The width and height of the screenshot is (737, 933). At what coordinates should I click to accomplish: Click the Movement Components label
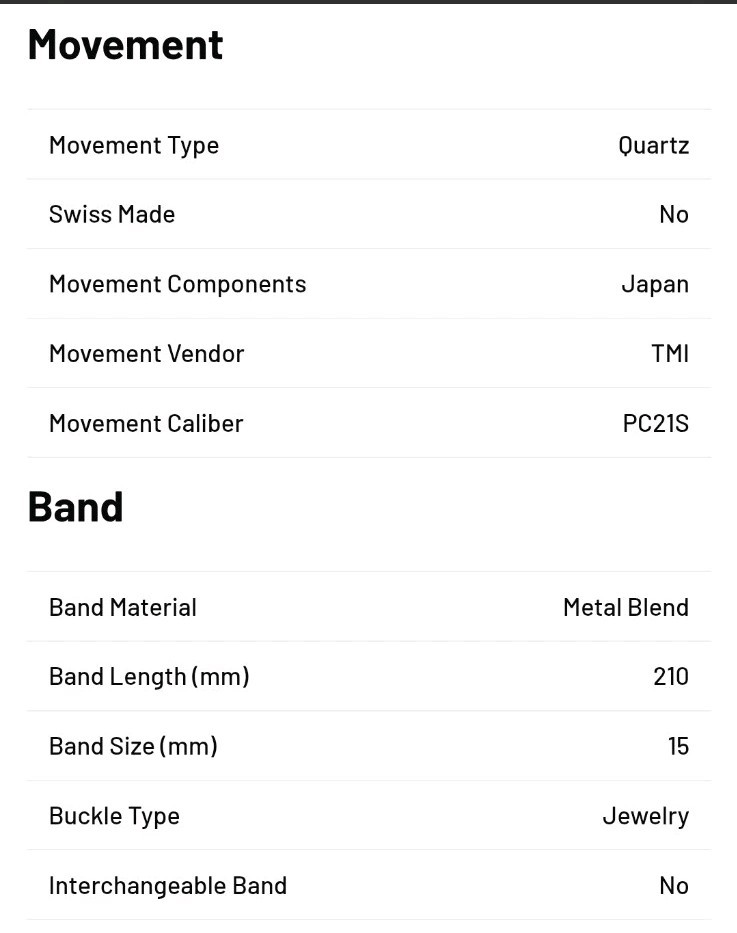[x=177, y=284]
